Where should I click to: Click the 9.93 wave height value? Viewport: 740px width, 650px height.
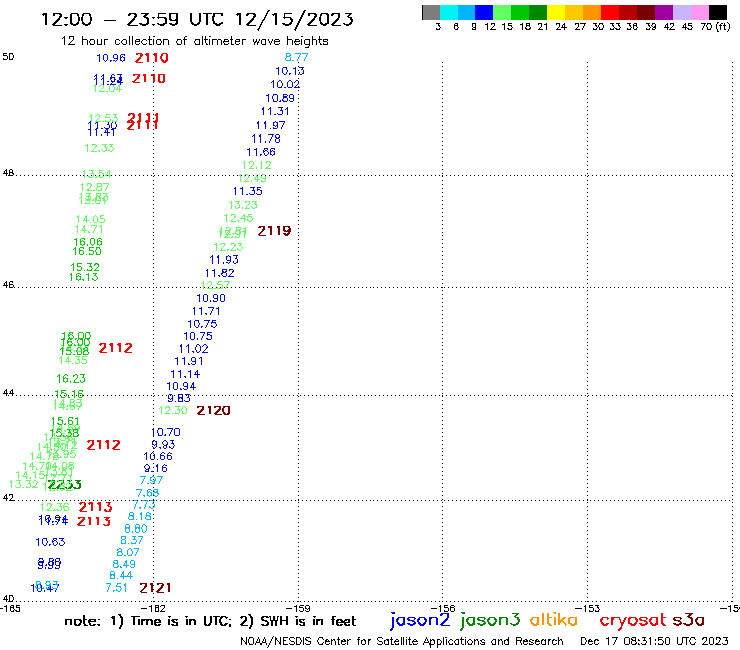[x=163, y=445]
